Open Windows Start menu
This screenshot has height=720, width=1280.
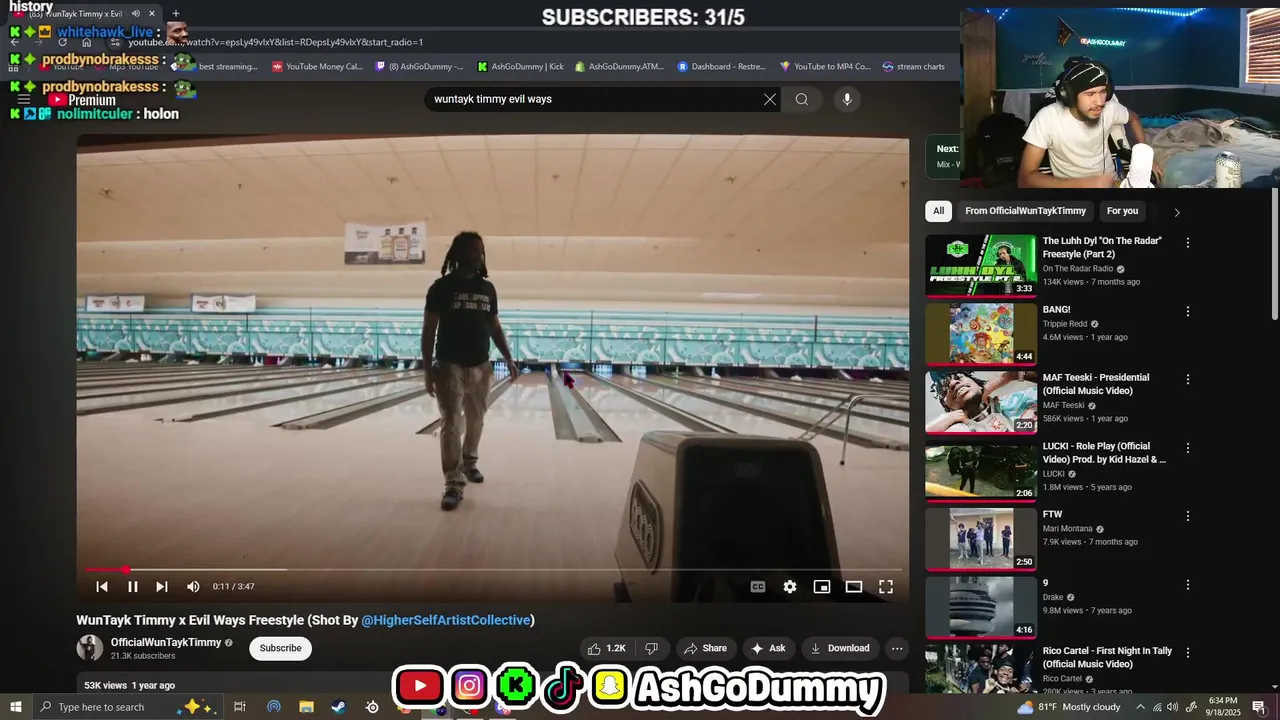[15, 707]
